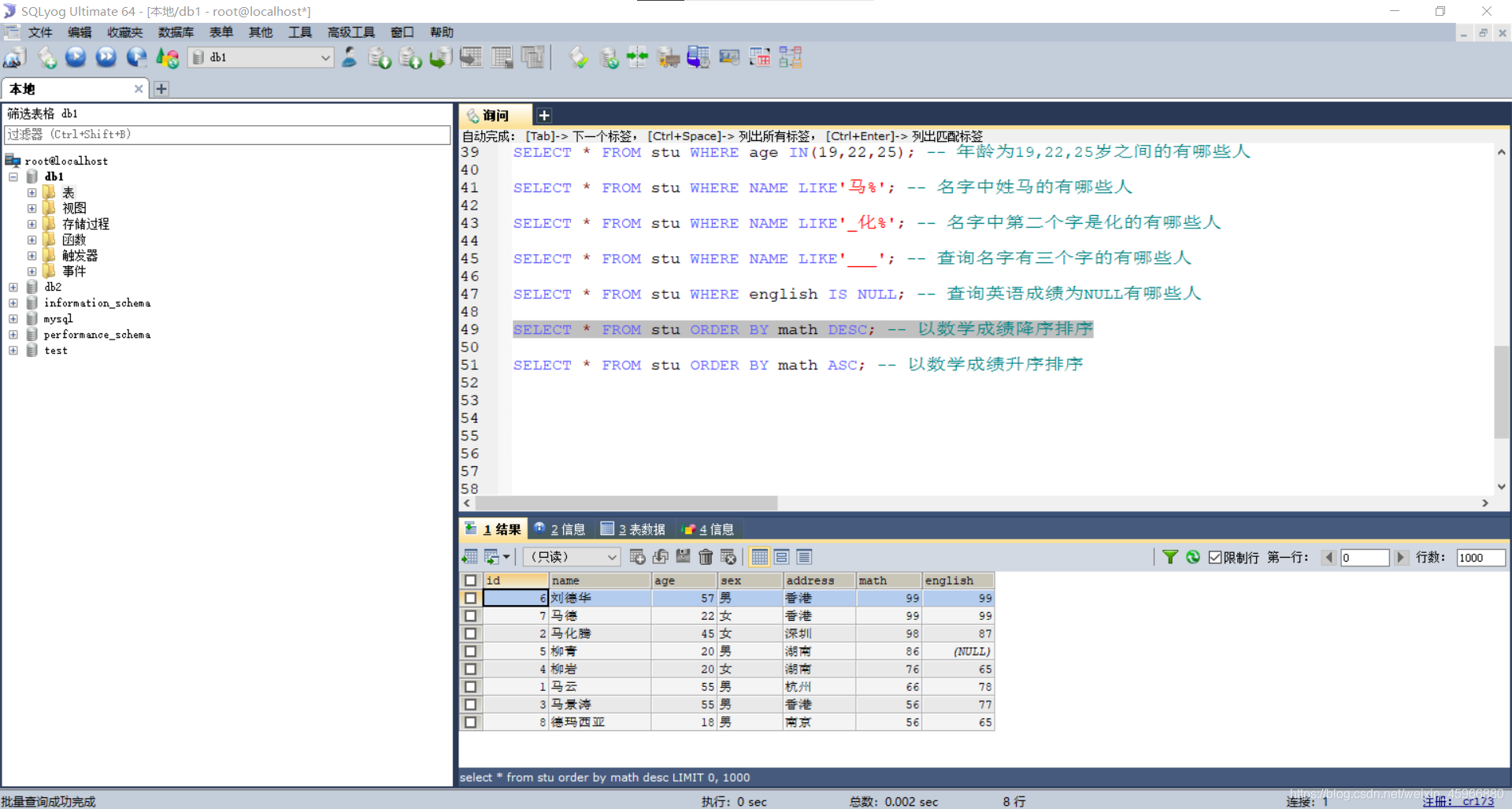The image size is (1512, 809).
Task: Expand the mysql database node
Action: [x=13, y=318]
